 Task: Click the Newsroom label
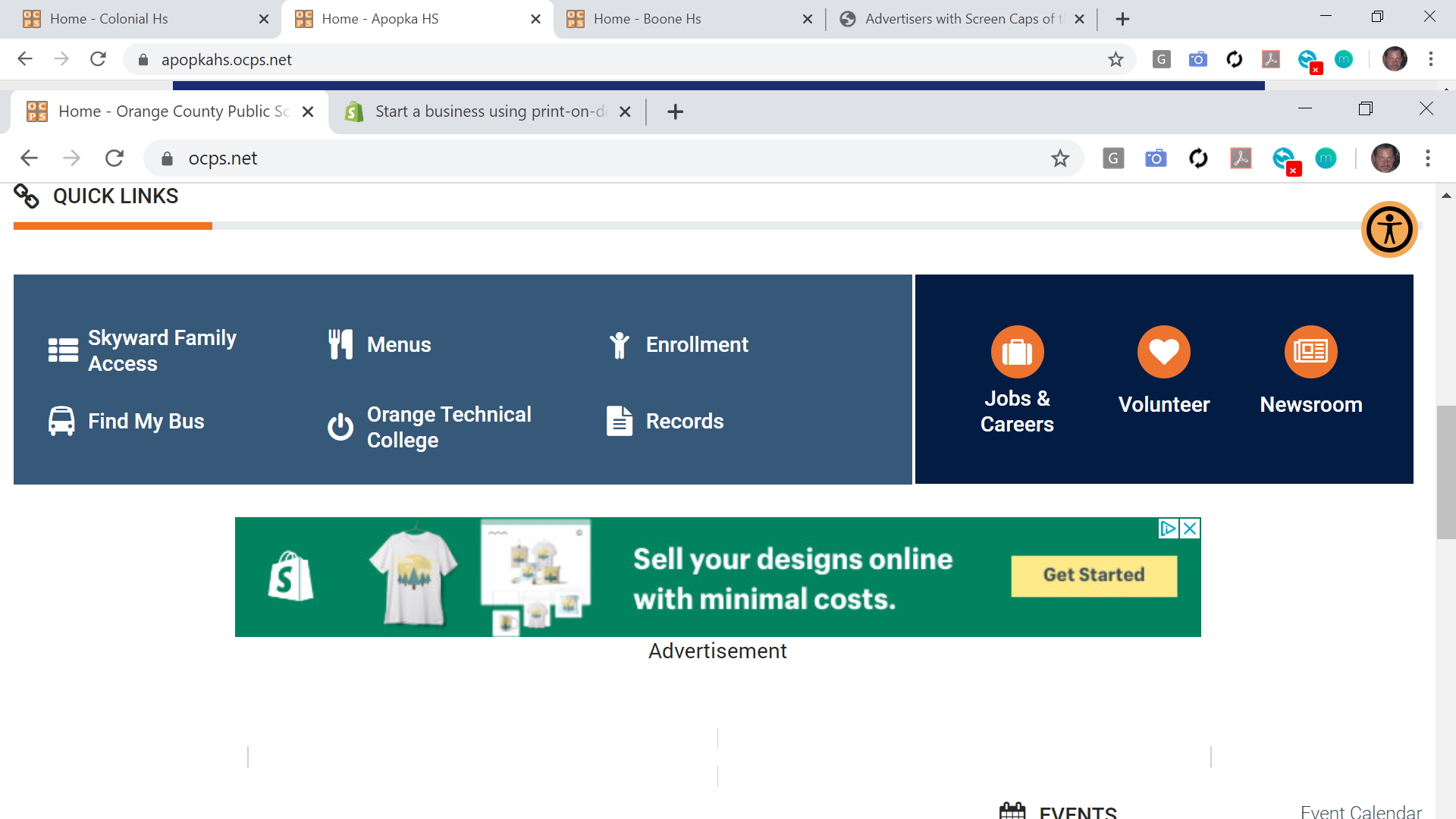(1311, 404)
